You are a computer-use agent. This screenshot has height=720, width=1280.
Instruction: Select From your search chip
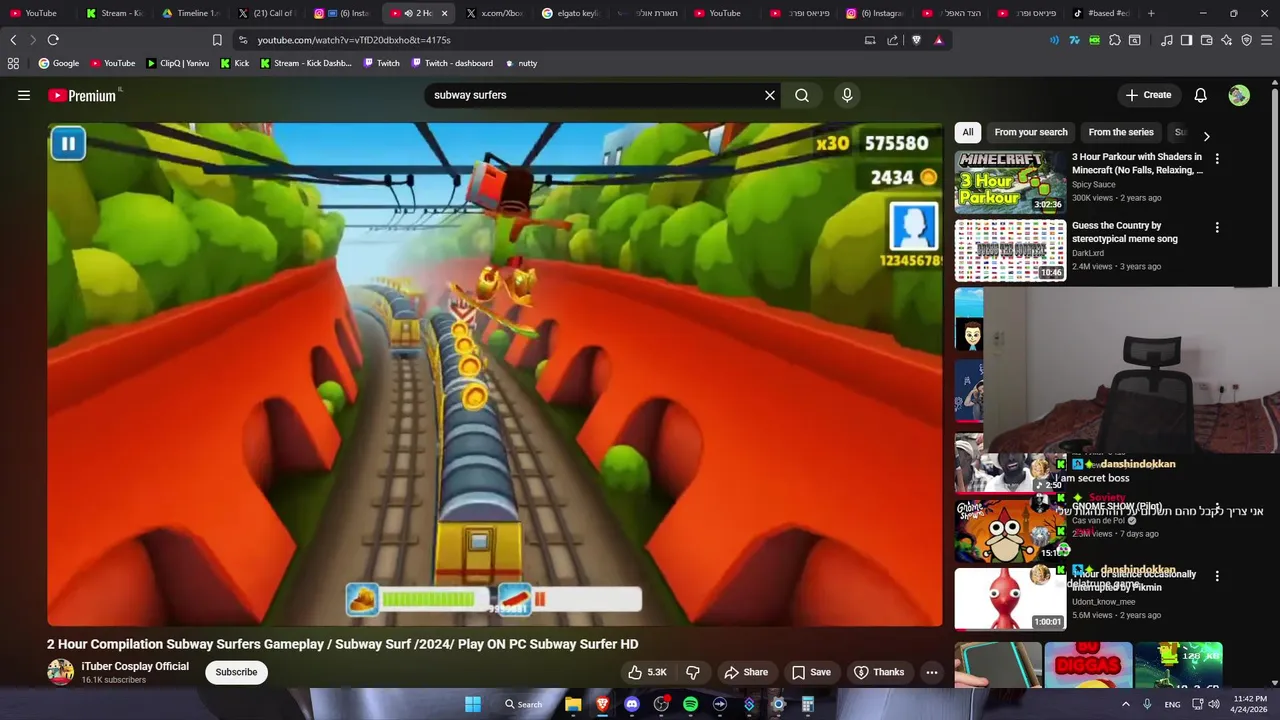1031,132
